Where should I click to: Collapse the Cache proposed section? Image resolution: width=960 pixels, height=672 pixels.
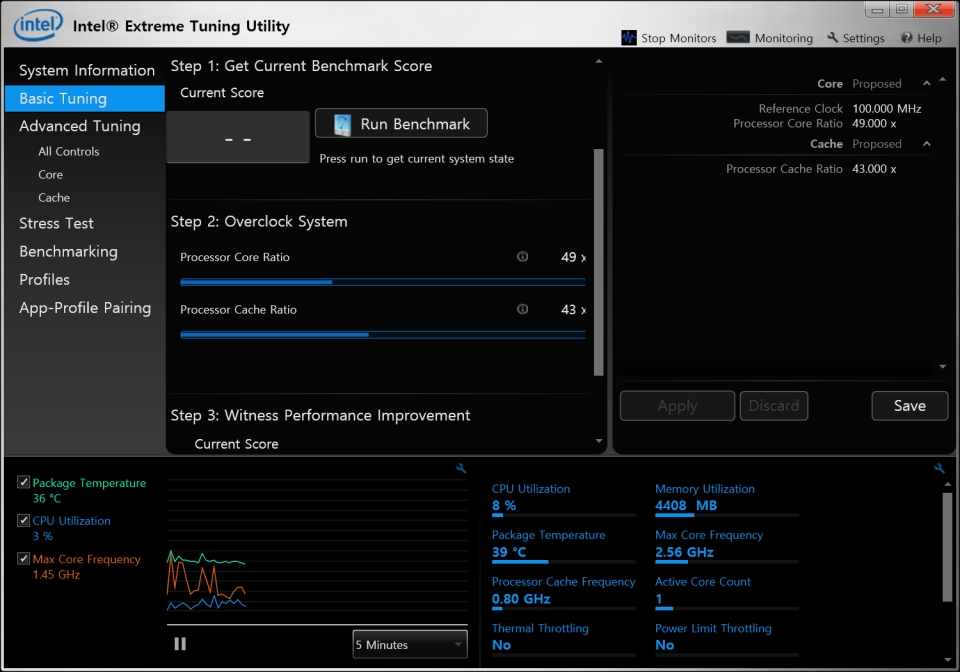click(x=927, y=144)
